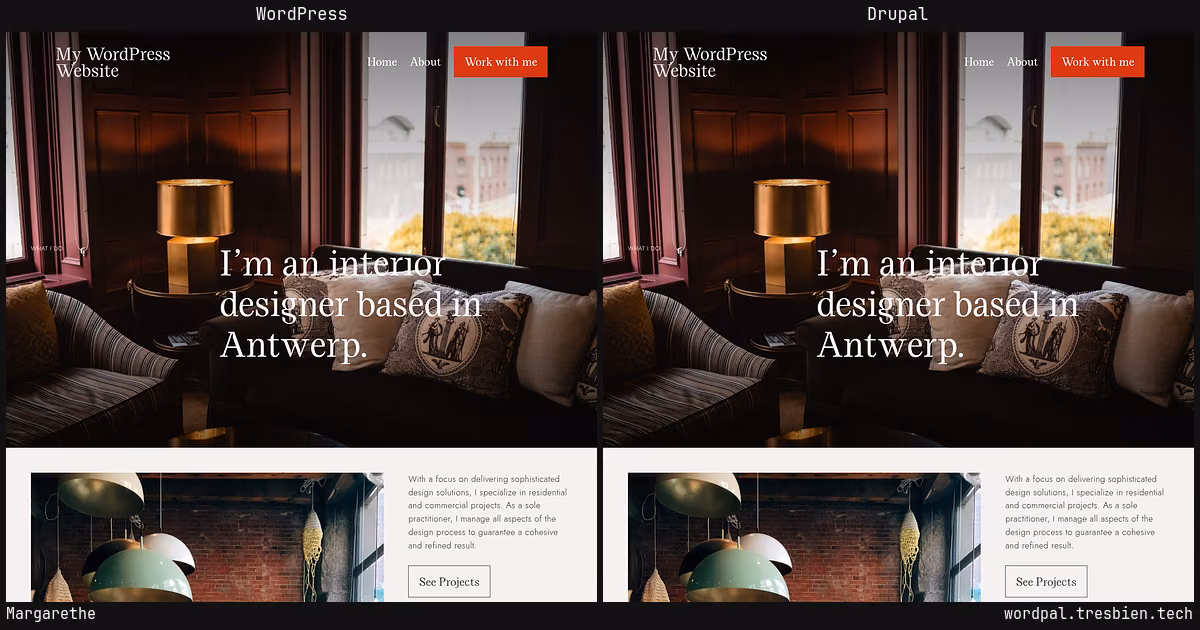Click 'My WordPress Website' title in WordPress panel
The width and height of the screenshot is (1200, 630).
tap(113, 62)
